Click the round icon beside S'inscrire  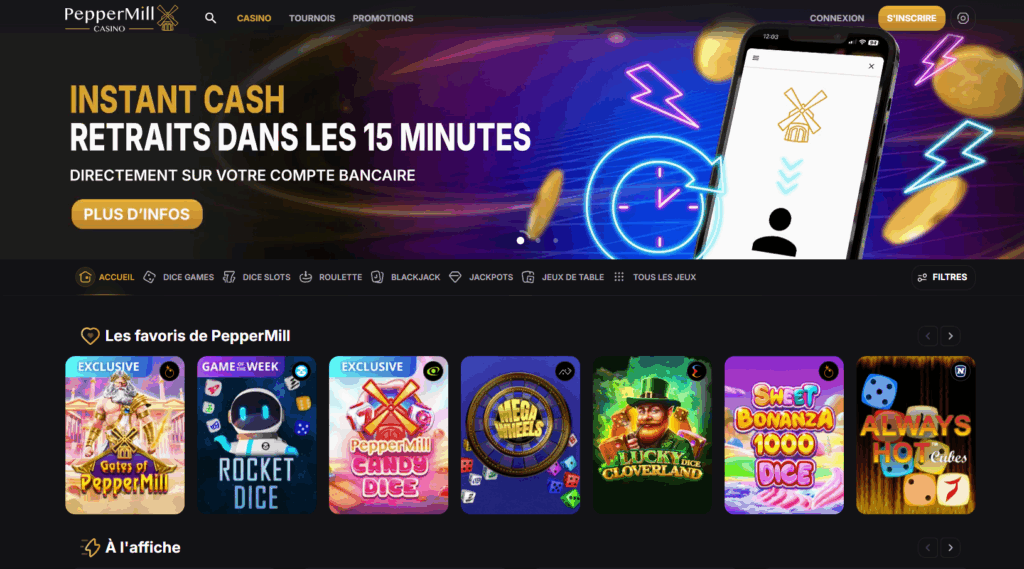(x=963, y=18)
